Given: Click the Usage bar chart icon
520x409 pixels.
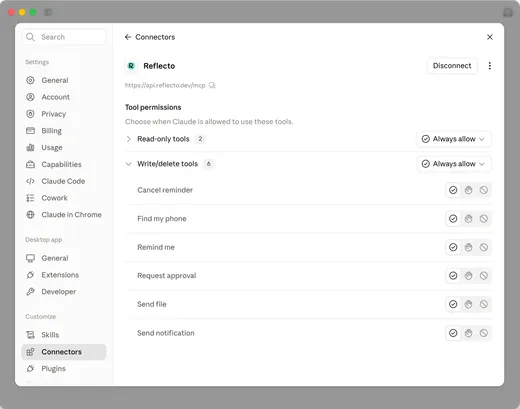Looking at the screenshot, I should (x=30, y=147).
